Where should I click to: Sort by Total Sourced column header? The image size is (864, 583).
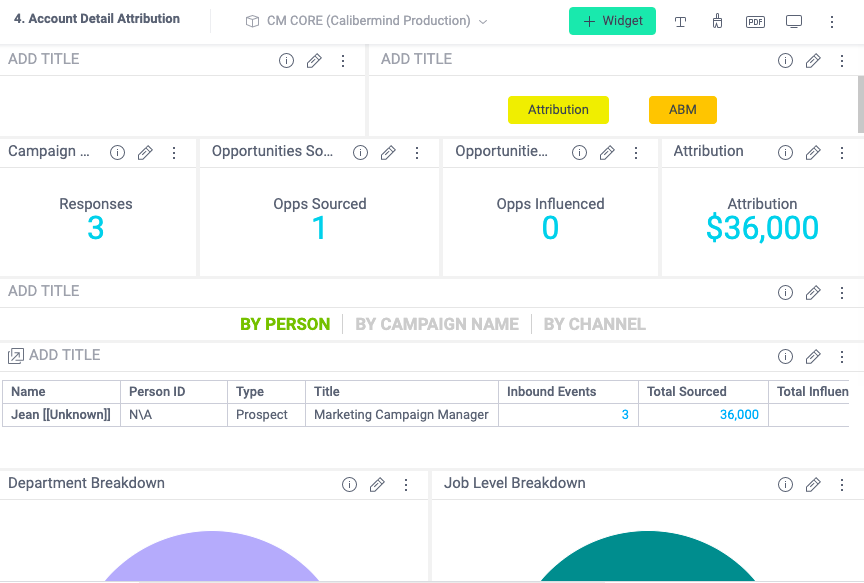point(703,392)
